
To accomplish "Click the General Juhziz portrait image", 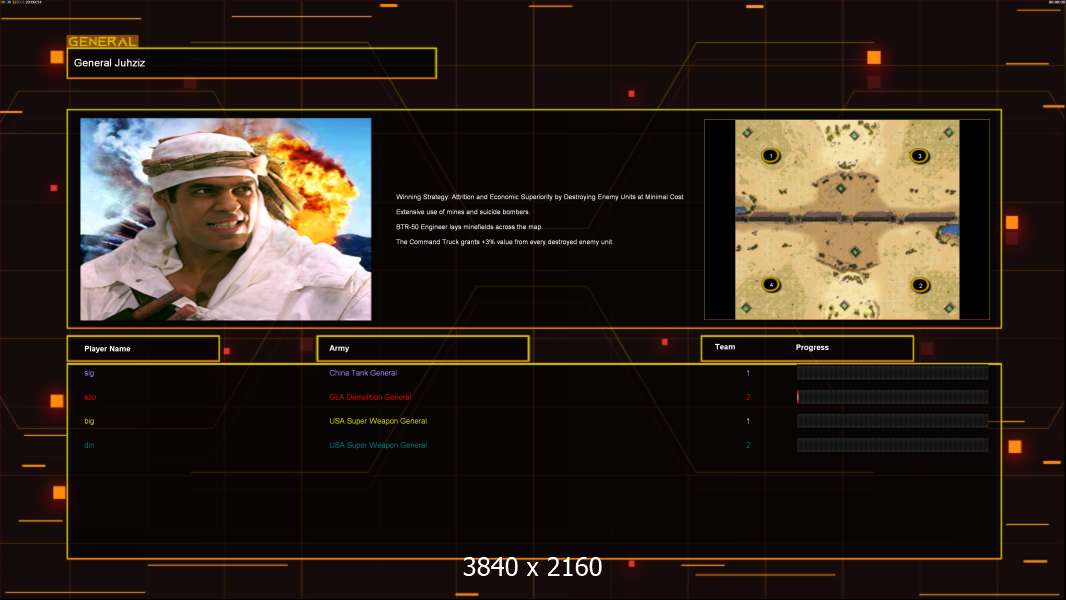I will click(225, 219).
